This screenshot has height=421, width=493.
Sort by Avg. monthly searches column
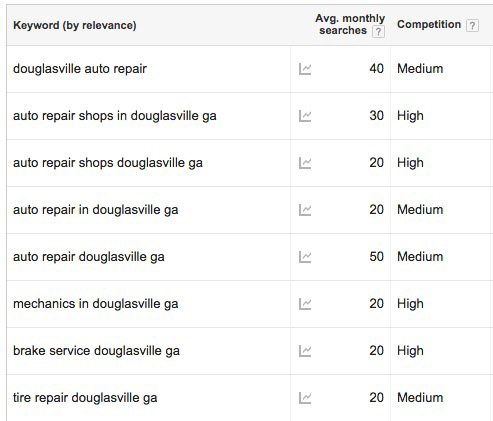(350, 24)
